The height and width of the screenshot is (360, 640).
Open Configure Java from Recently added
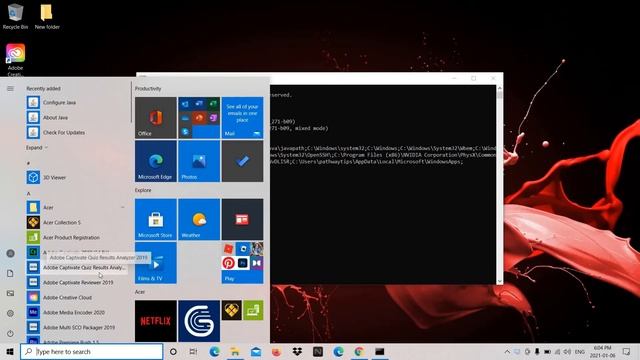click(x=78, y=102)
